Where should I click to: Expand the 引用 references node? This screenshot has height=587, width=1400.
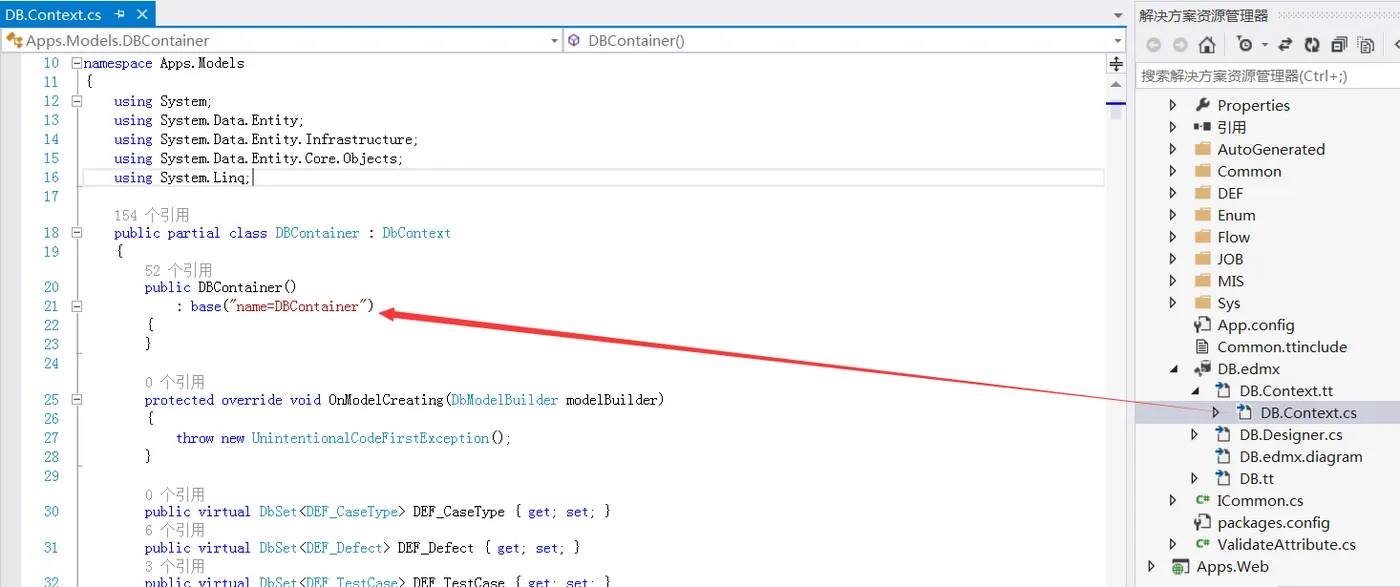[x=1173, y=127]
